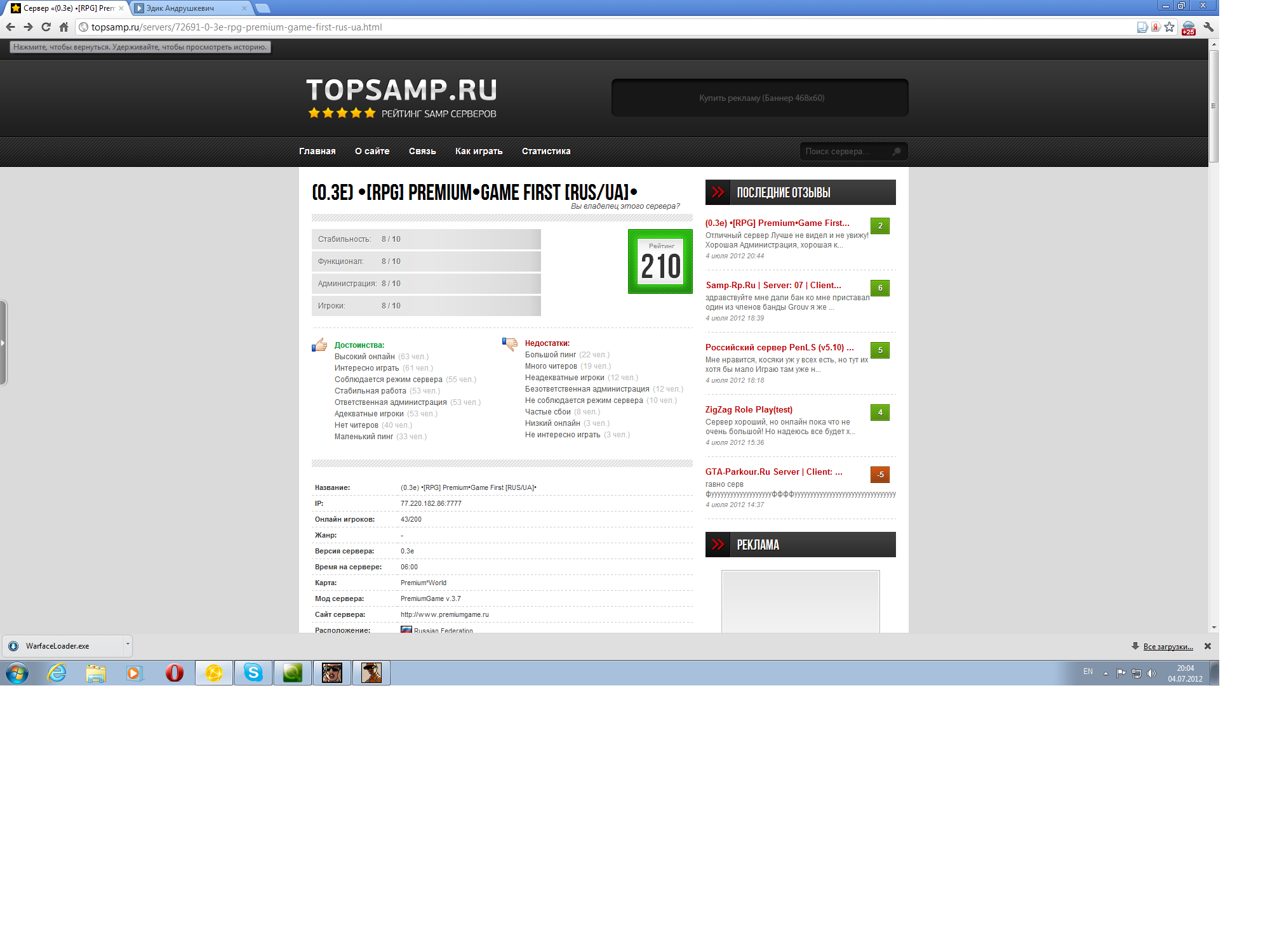This screenshot has width=1270, height=952.
Task: Open review '(0.3e) [RPG] Premium•Game First...'
Action: click(777, 223)
